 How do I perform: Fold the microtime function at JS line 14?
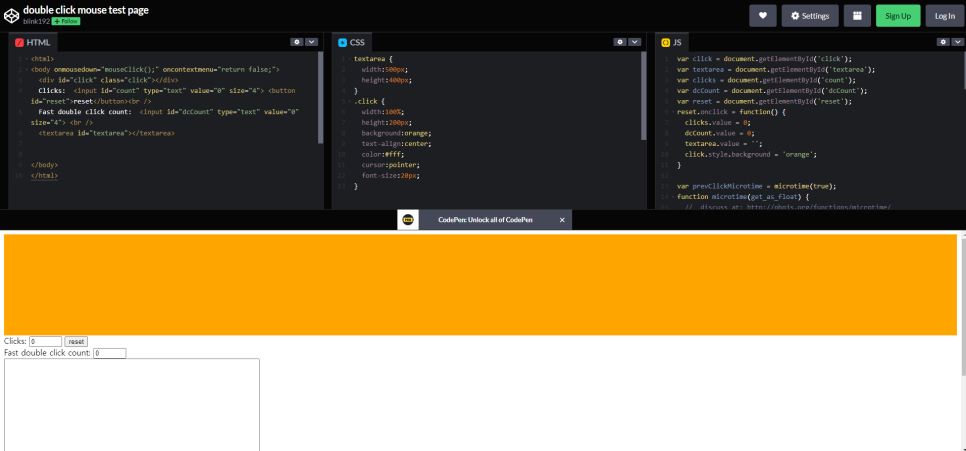[673, 197]
